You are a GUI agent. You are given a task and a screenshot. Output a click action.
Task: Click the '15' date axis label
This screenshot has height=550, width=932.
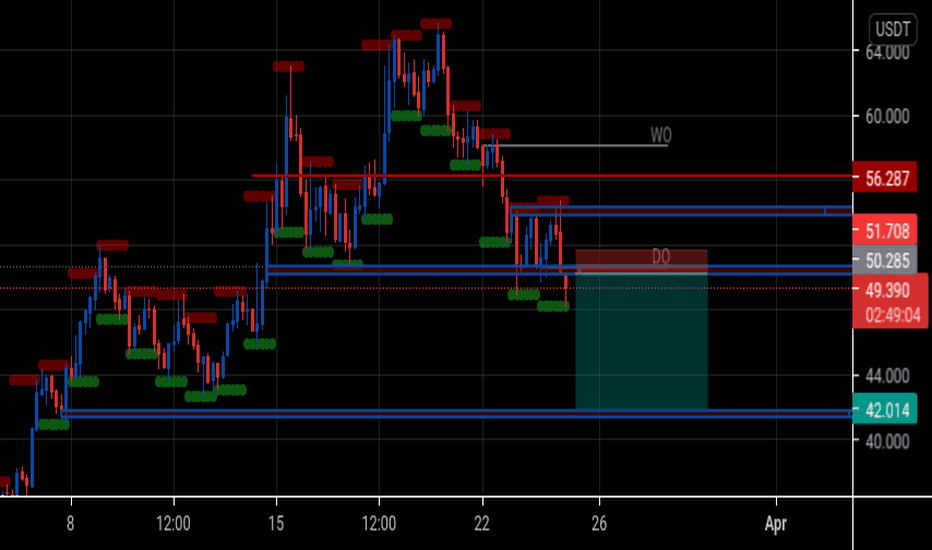click(276, 524)
